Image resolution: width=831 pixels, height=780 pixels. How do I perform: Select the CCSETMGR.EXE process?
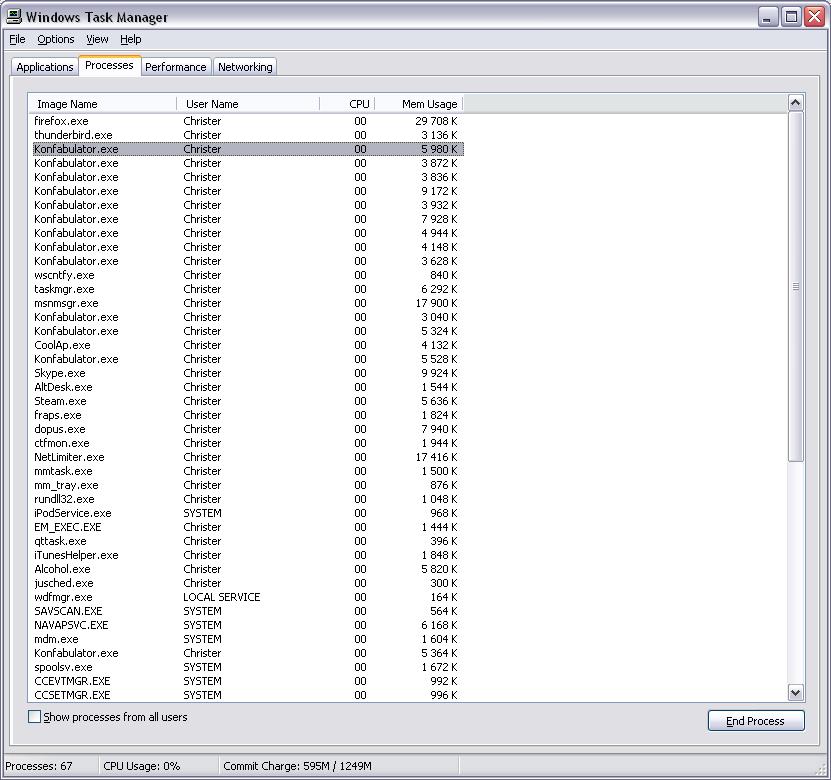tap(248, 695)
